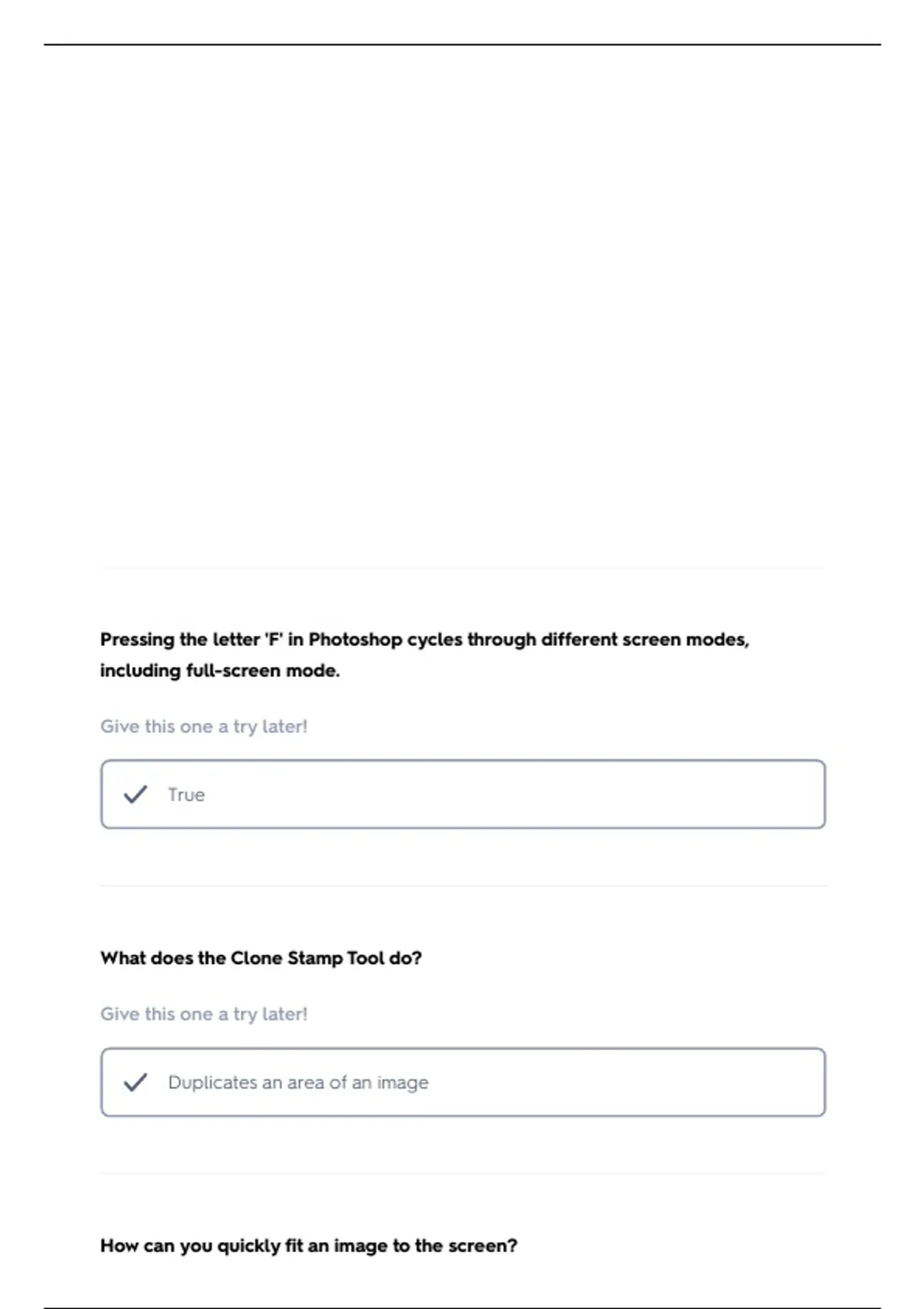Click the black rule at the page bottom
The height and width of the screenshot is (1309, 924).
click(x=462, y=1307)
